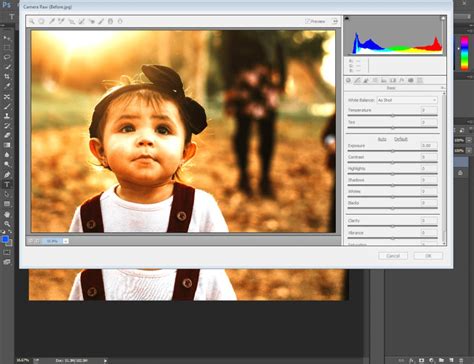This screenshot has height=364, width=474.
Task: Select the Lasso tool in Photoshop toolbar
Action: tap(7, 57)
